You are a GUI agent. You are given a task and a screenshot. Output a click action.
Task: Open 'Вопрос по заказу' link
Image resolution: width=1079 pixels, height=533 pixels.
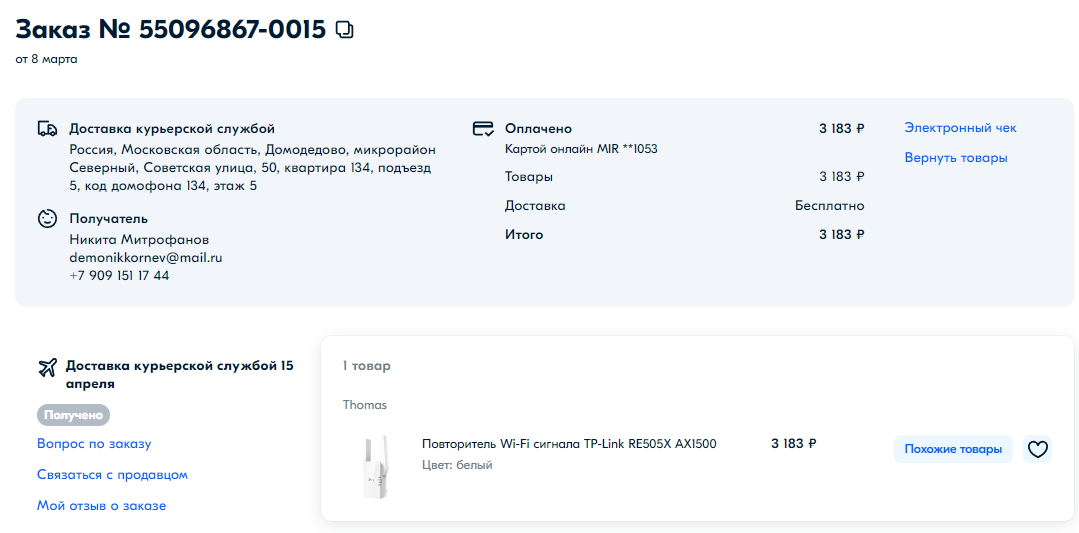tap(94, 443)
